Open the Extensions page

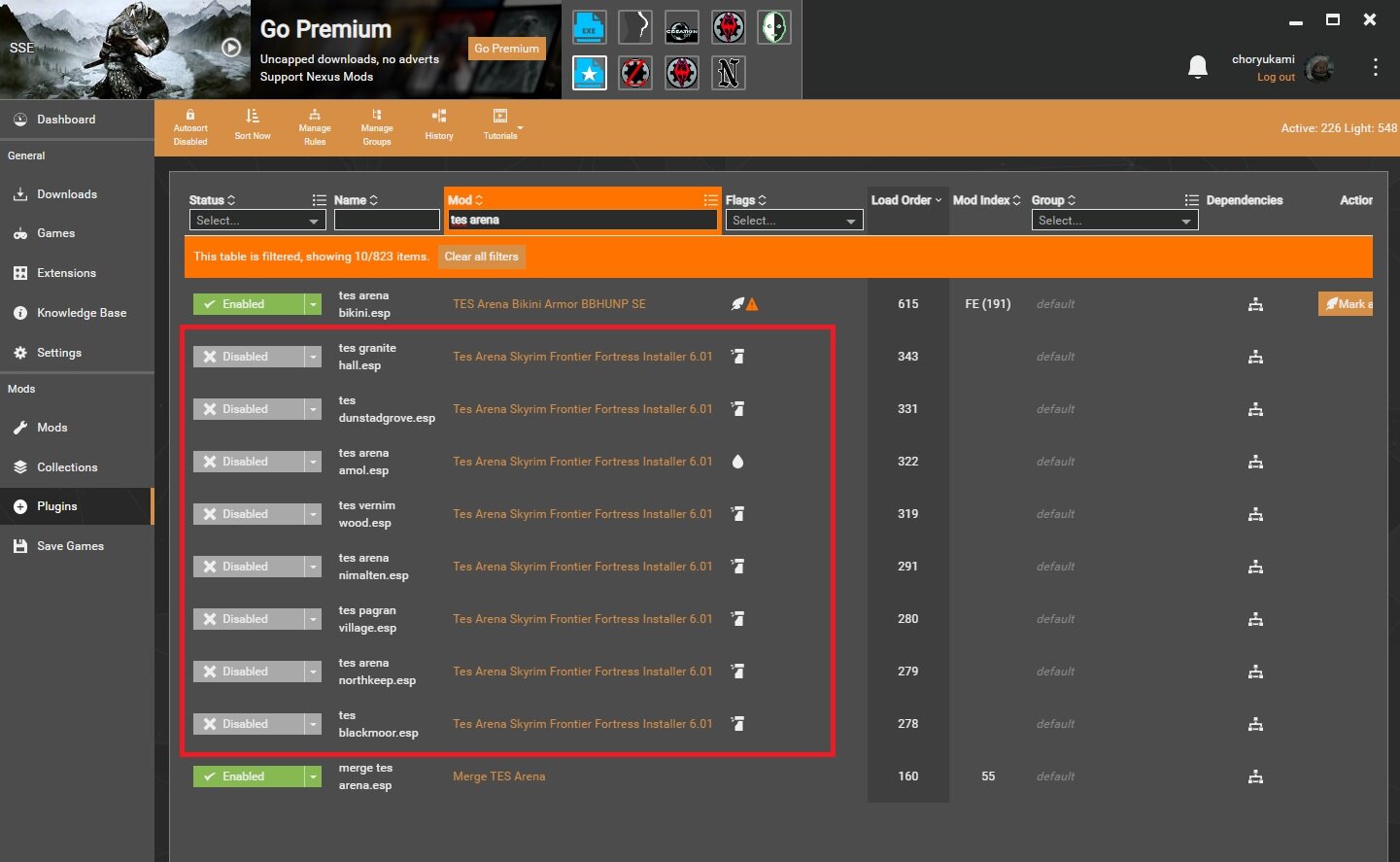coord(77,273)
